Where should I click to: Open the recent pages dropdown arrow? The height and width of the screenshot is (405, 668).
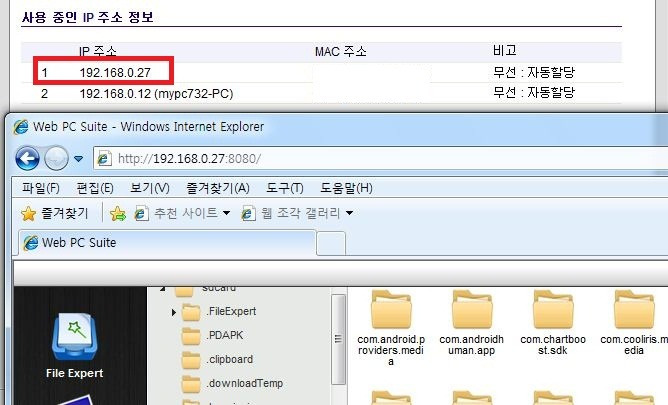tap(78, 159)
